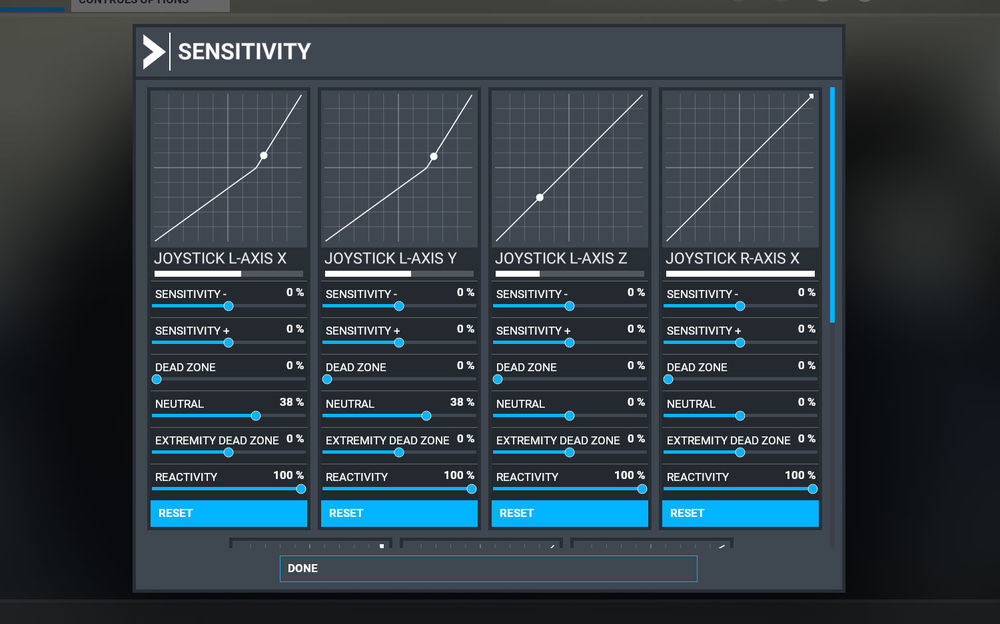Click Reactivity slider handle for R-Axis X
Image resolution: width=1000 pixels, height=624 pixels.
812,489
